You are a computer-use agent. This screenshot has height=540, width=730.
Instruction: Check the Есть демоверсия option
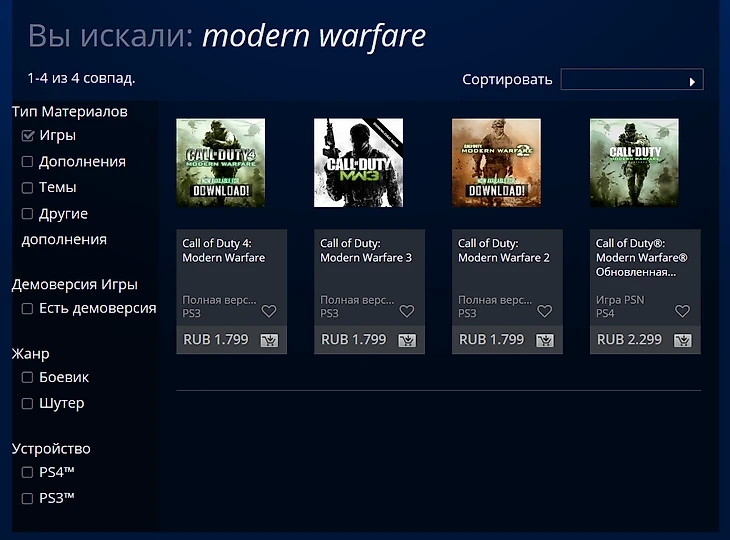pyautogui.click(x=27, y=309)
